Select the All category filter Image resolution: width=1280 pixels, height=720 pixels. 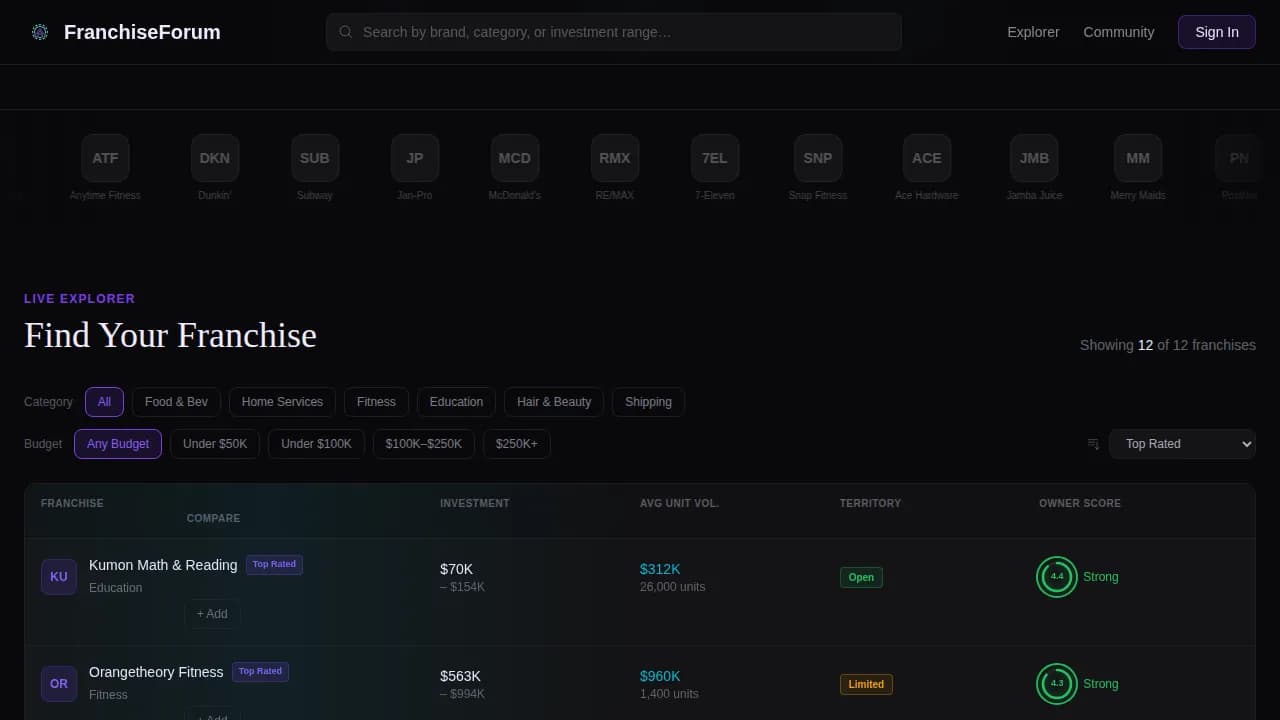pos(104,402)
